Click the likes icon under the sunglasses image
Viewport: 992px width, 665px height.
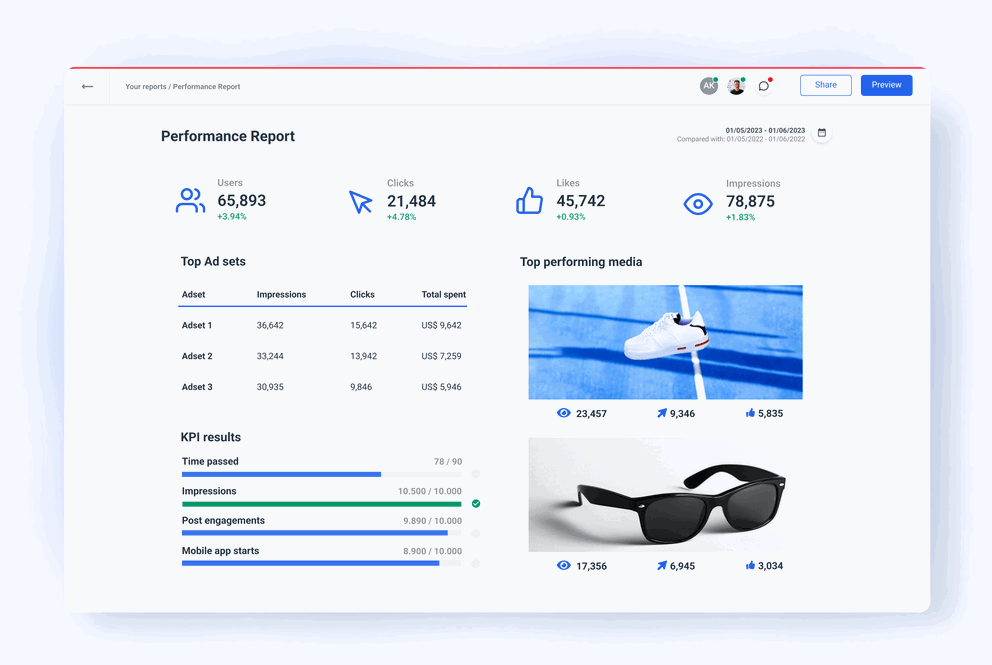click(749, 565)
